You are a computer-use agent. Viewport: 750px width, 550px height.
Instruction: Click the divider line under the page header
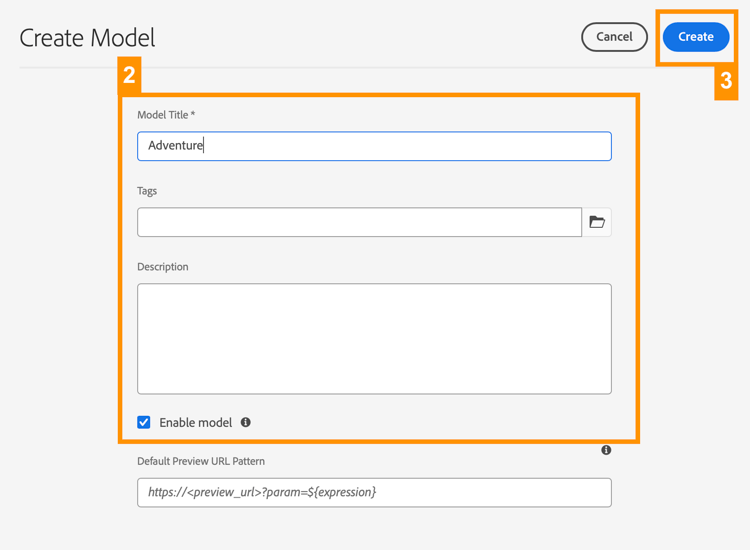tap(60, 68)
